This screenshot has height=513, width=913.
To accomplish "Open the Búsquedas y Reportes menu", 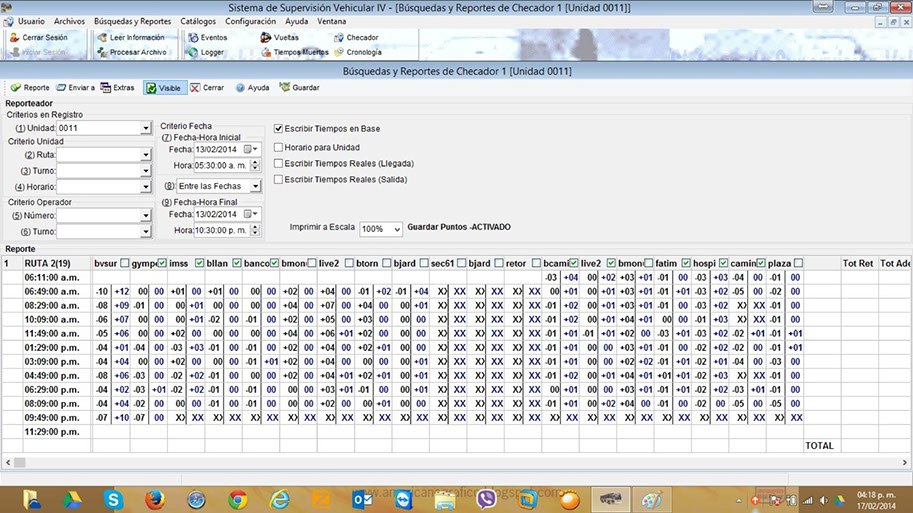I will 132,21.
